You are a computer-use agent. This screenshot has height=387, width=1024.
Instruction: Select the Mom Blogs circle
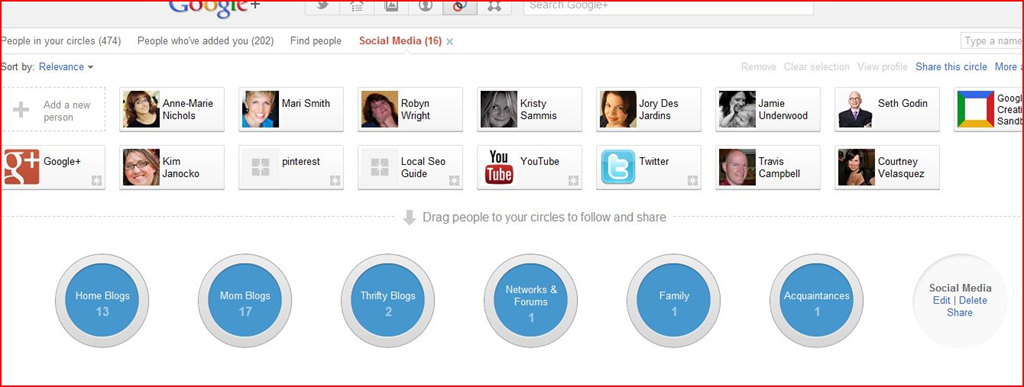click(245, 301)
